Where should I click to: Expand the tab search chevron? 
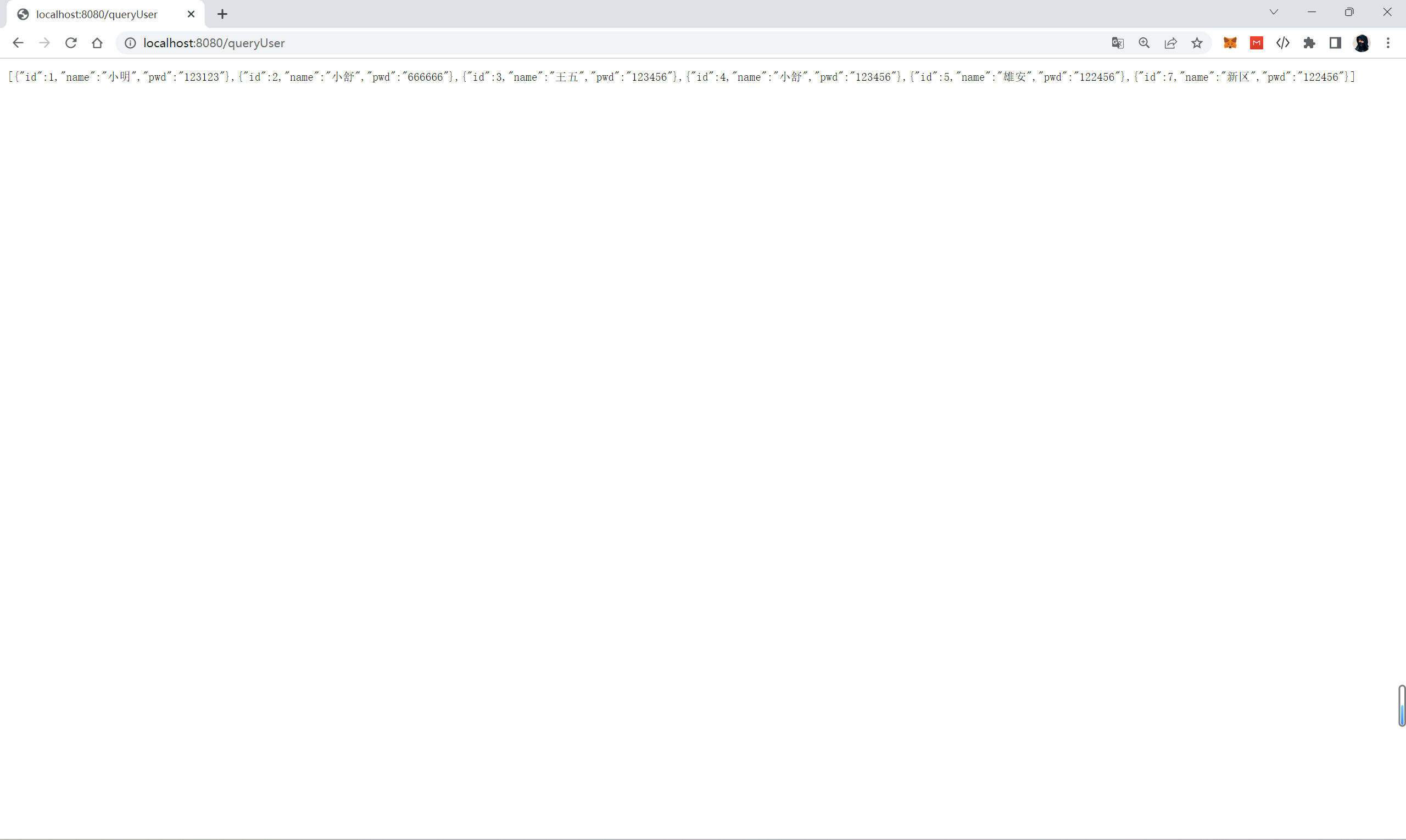[1274, 12]
